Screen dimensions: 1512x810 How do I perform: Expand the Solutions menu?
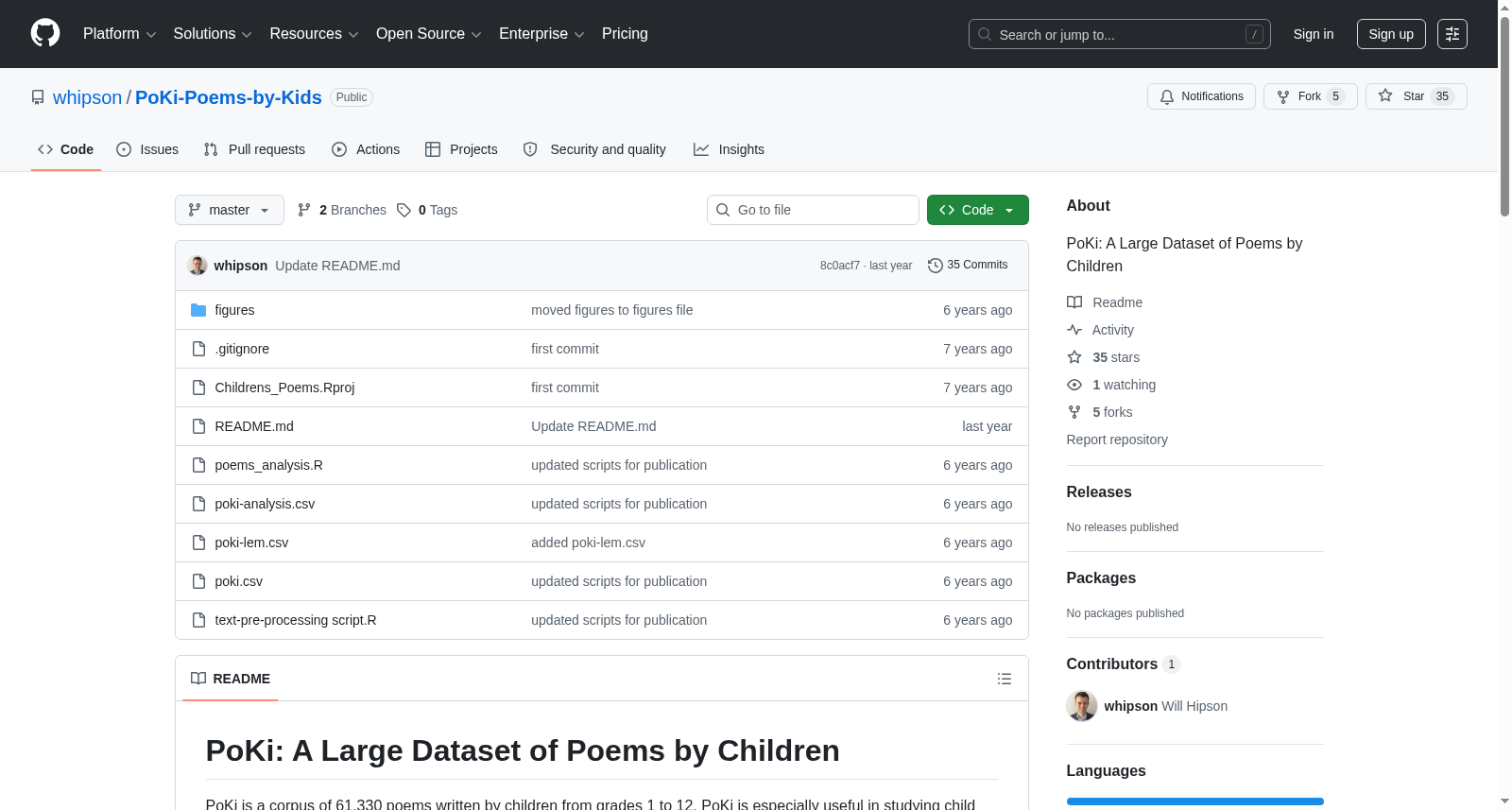[x=213, y=34]
